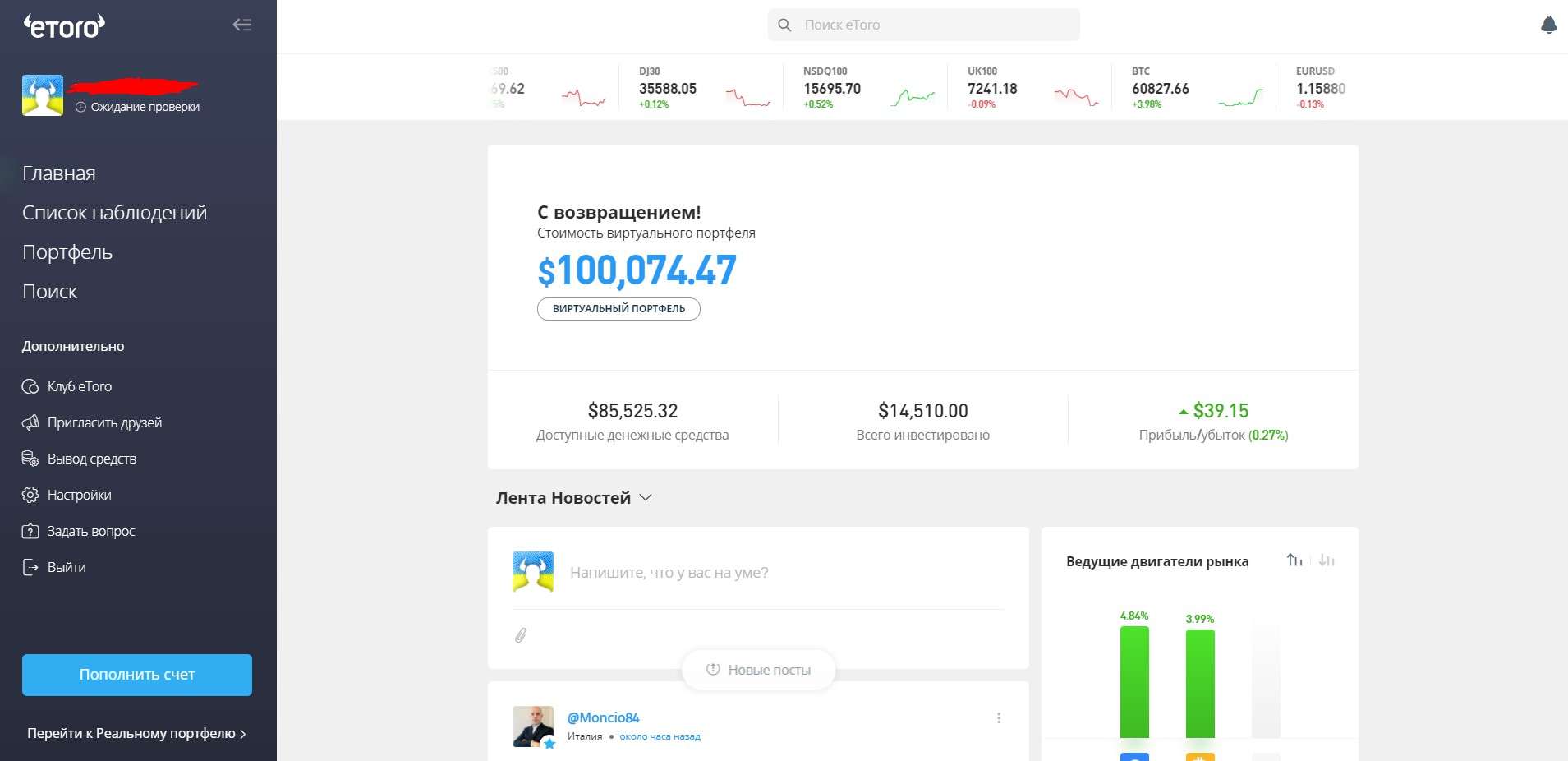
Task: Go to Главная page
Action: coord(59,173)
